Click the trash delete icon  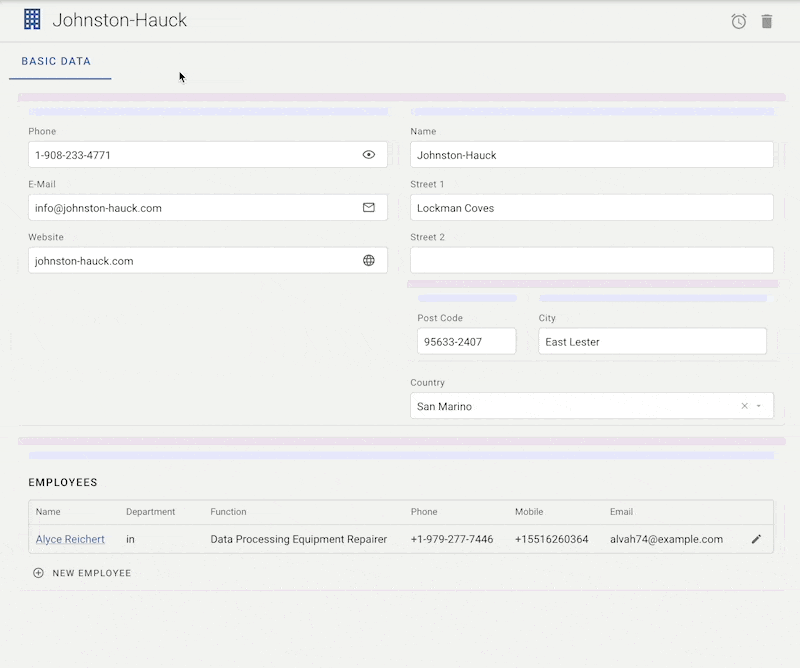pyautogui.click(x=767, y=21)
